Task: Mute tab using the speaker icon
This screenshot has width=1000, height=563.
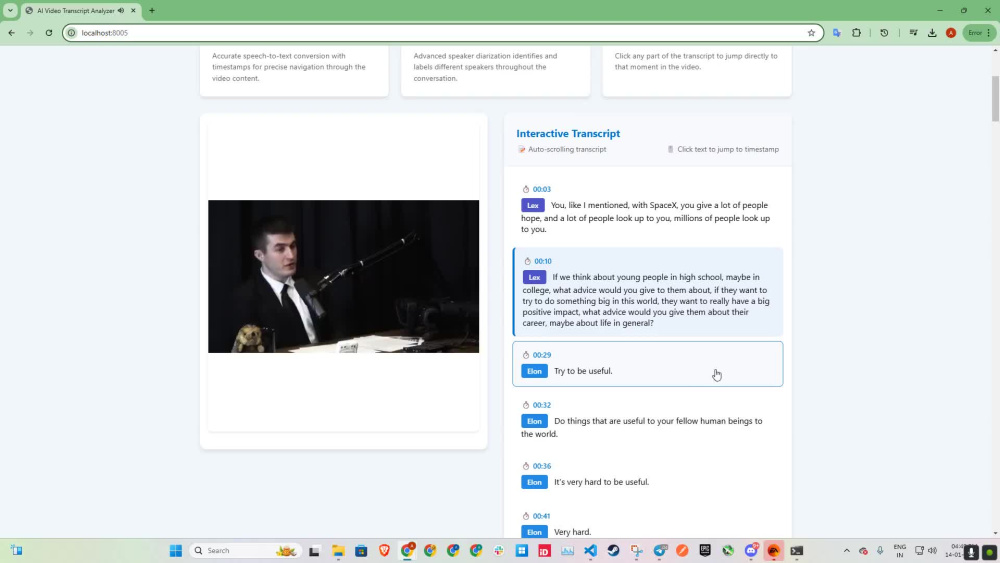Action: (121, 10)
